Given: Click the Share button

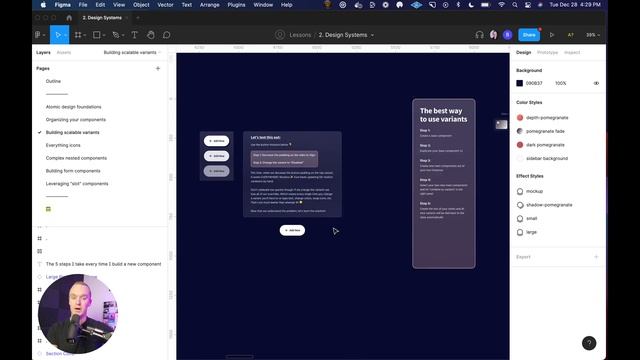Looking at the screenshot, I should 529,35.
